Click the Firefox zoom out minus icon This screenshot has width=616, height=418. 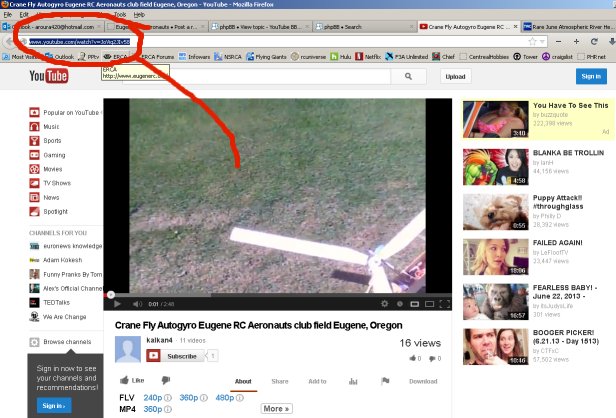pyautogui.click(x=559, y=41)
